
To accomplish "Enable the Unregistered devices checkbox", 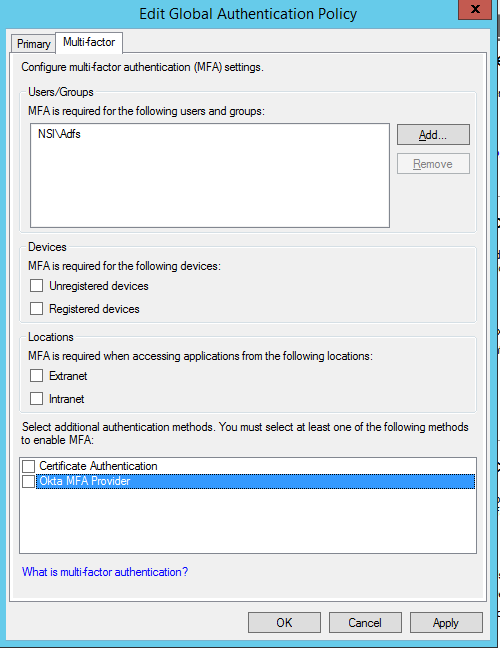I will [x=36, y=286].
